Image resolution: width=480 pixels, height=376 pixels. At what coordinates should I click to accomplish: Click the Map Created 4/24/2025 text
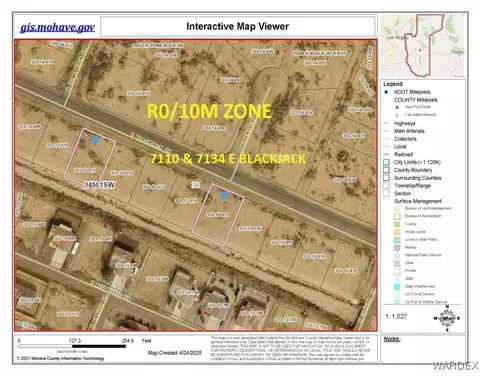click(175, 353)
